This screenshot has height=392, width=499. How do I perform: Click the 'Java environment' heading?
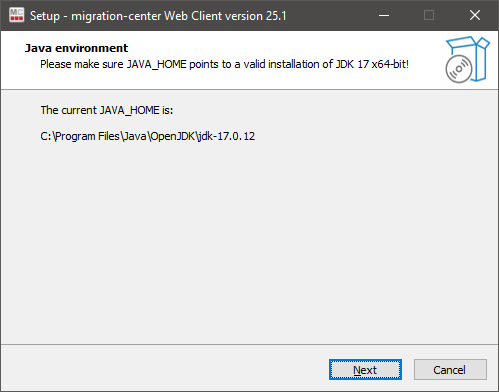76,48
